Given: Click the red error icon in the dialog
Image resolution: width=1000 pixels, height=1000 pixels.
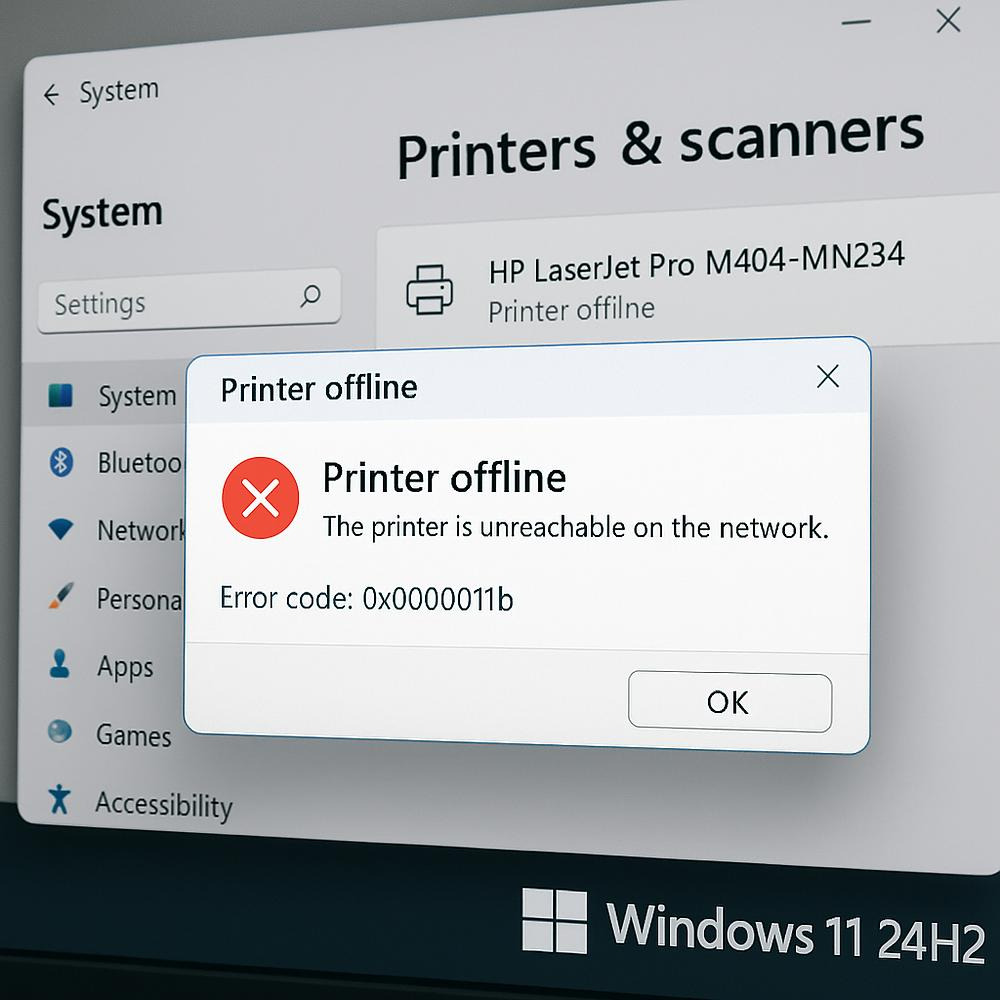Looking at the screenshot, I should (x=260, y=497).
